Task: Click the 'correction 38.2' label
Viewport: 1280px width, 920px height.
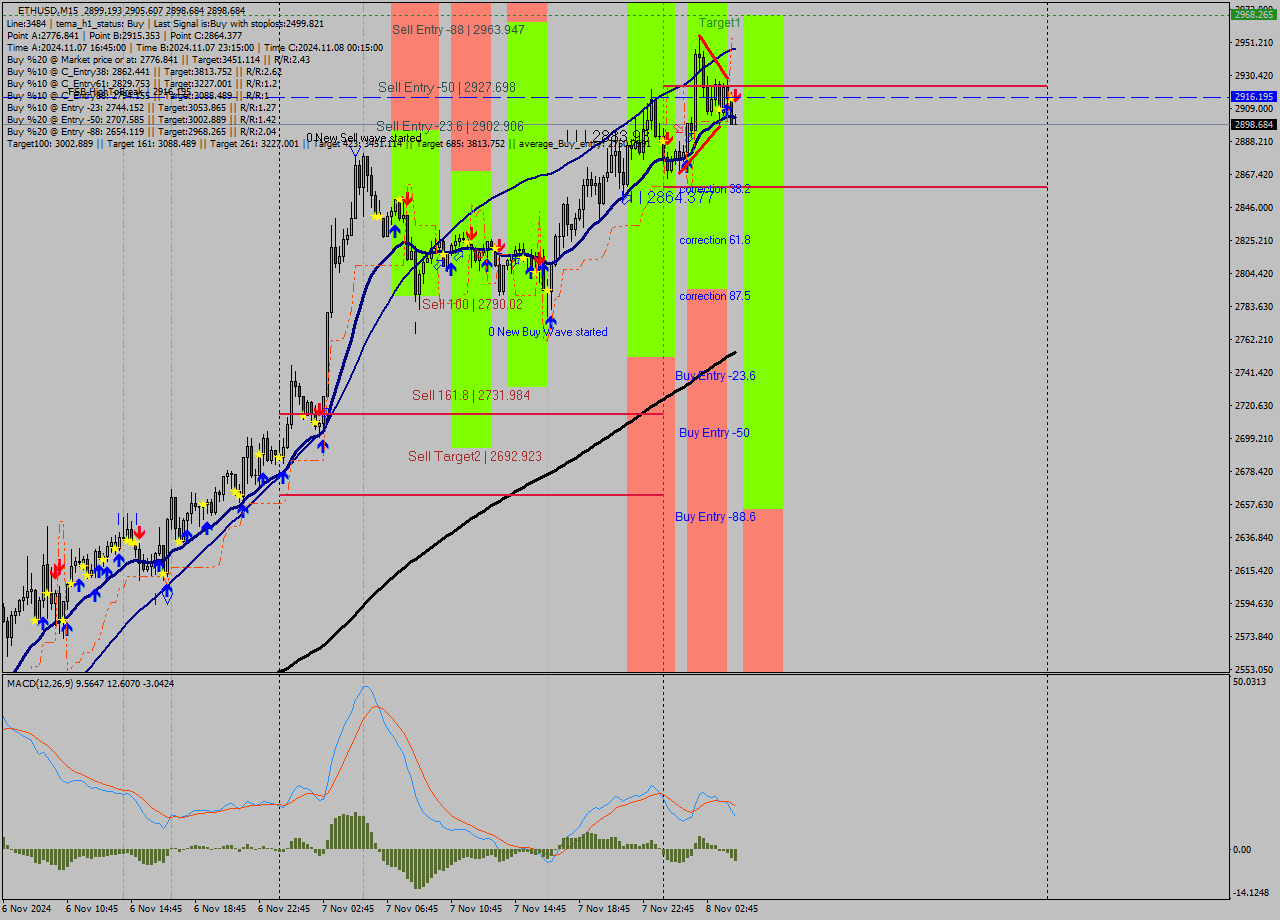Action: (715, 188)
